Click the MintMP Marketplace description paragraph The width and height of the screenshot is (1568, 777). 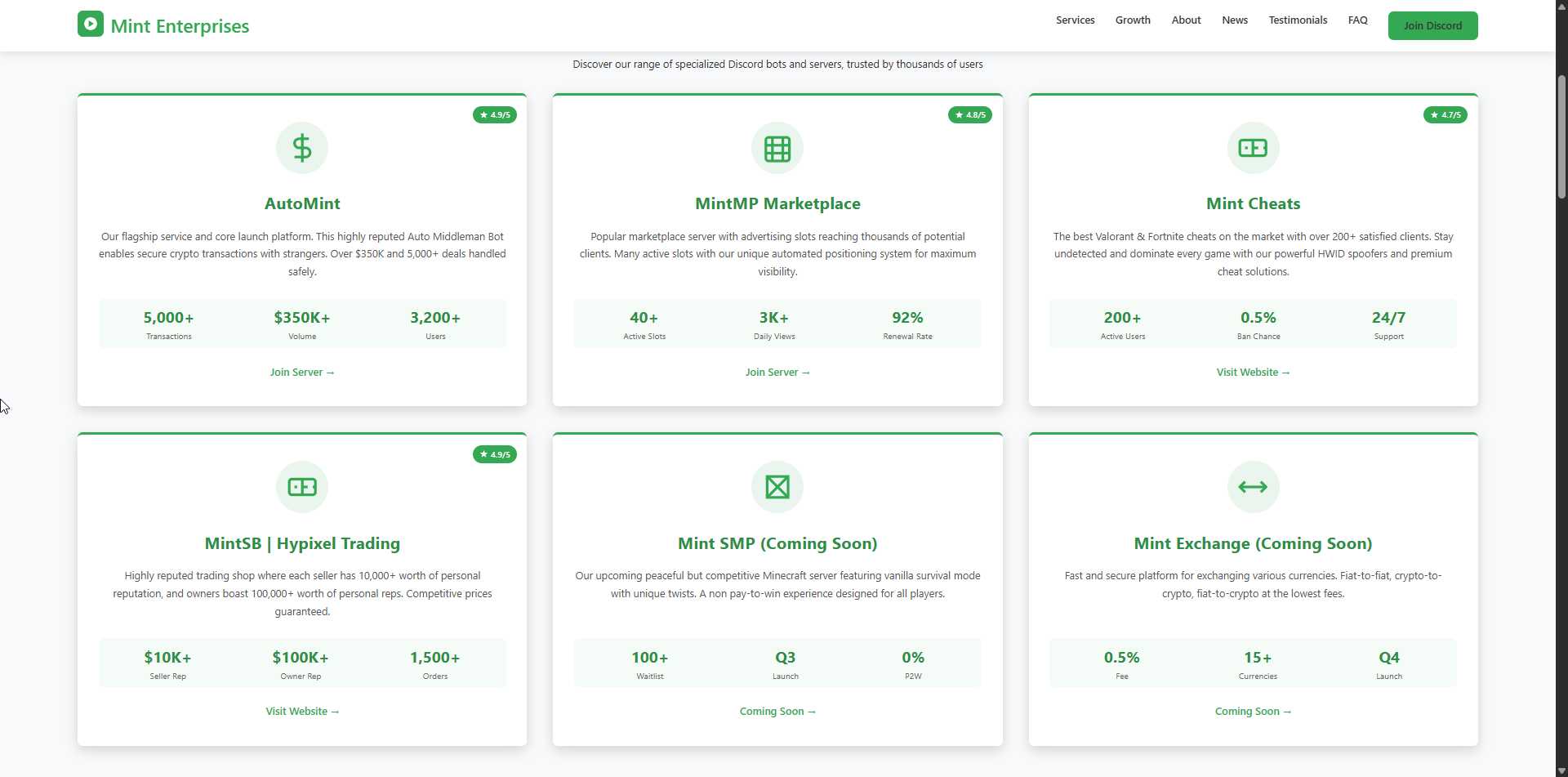777,254
